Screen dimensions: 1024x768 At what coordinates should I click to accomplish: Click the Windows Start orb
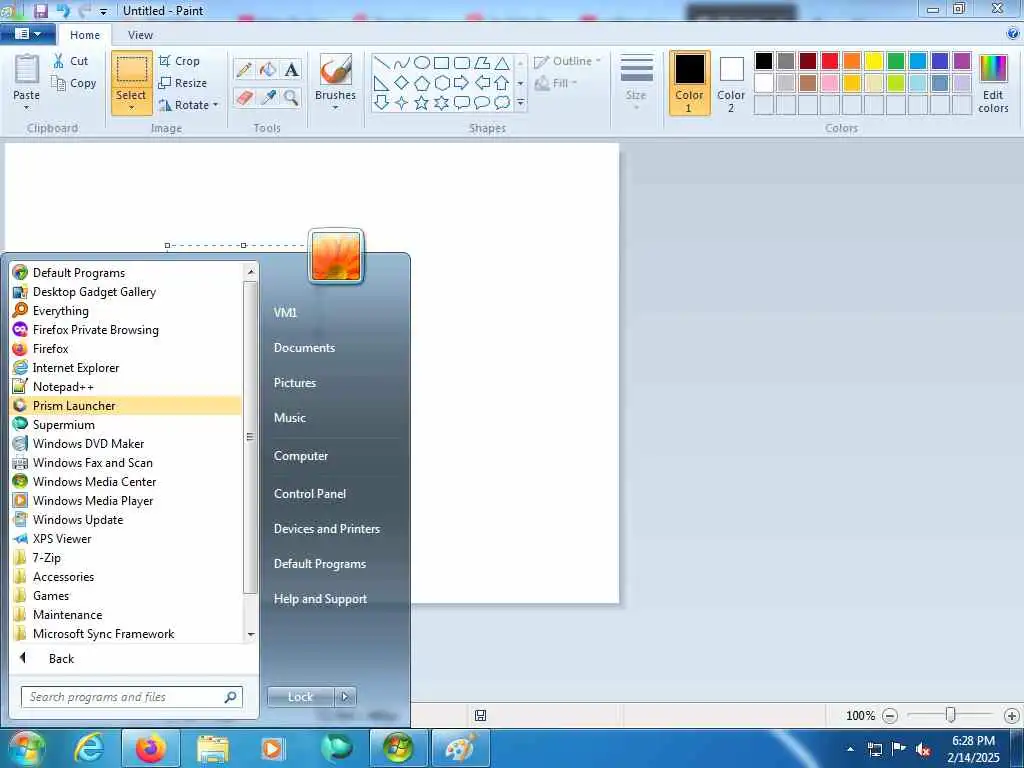26,749
